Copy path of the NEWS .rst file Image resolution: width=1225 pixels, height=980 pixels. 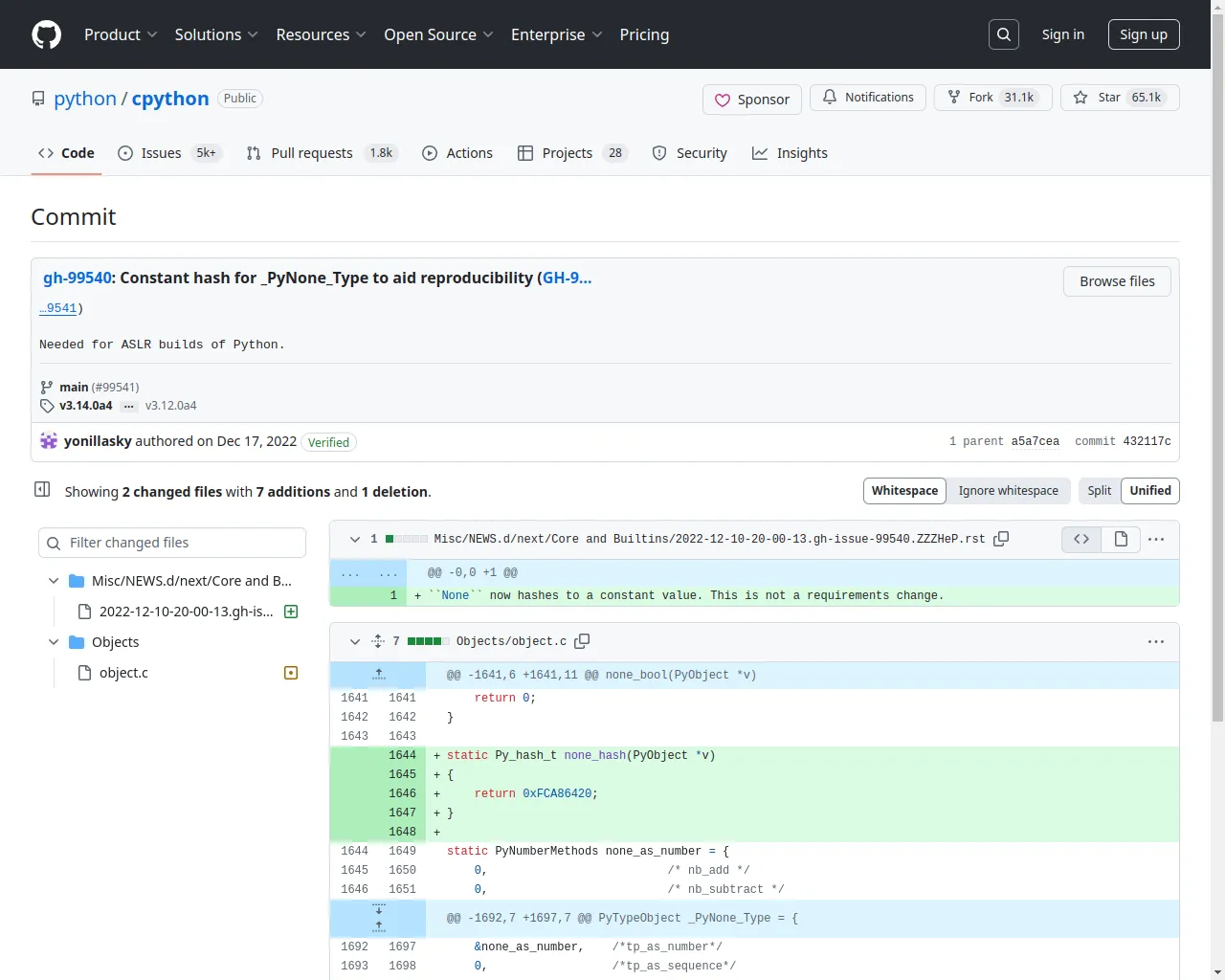click(x=1001, y=539)
